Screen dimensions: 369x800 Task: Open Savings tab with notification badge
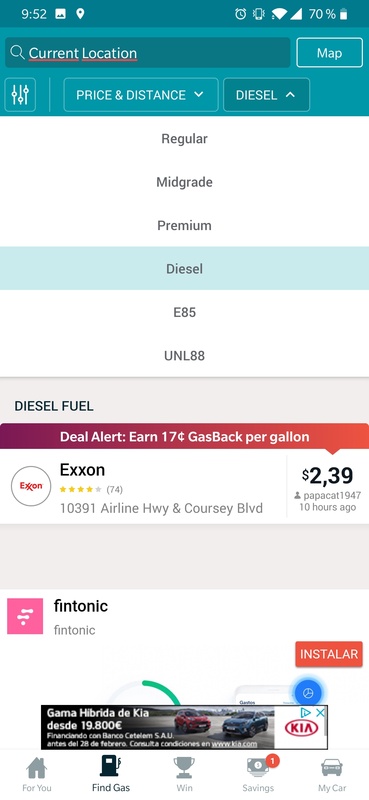coord(258,774)
